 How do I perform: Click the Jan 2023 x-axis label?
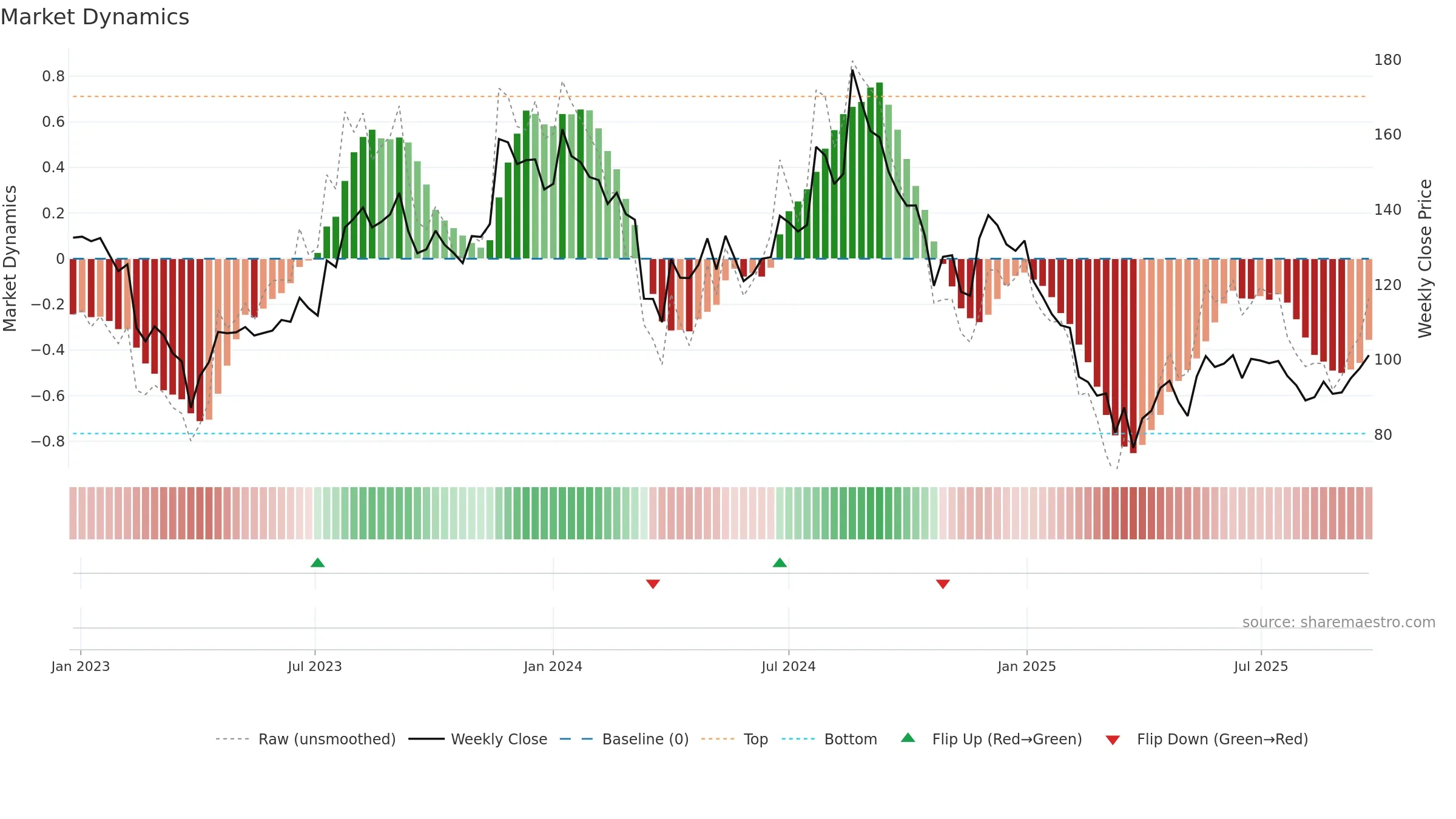[x=81, y=666]
